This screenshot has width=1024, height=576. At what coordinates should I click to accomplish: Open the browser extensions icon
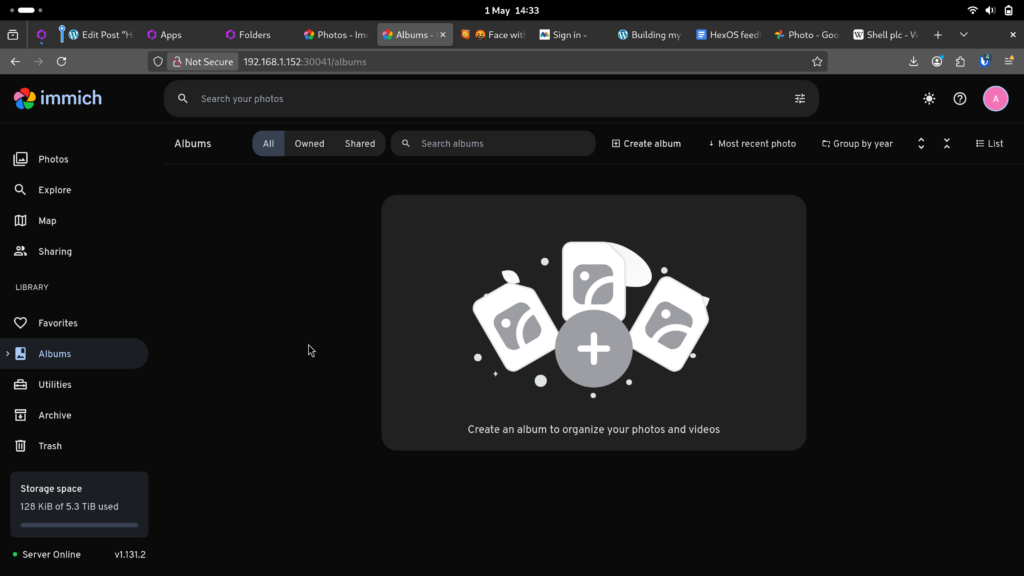point(960,61)
